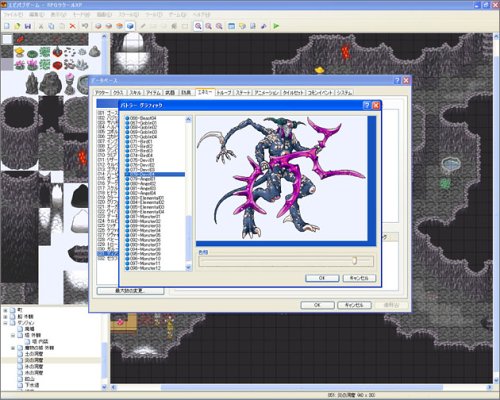This screenshot has height=400, width=500.
Task: Save the project with the floppy disk icon
Action: (28, 26)
